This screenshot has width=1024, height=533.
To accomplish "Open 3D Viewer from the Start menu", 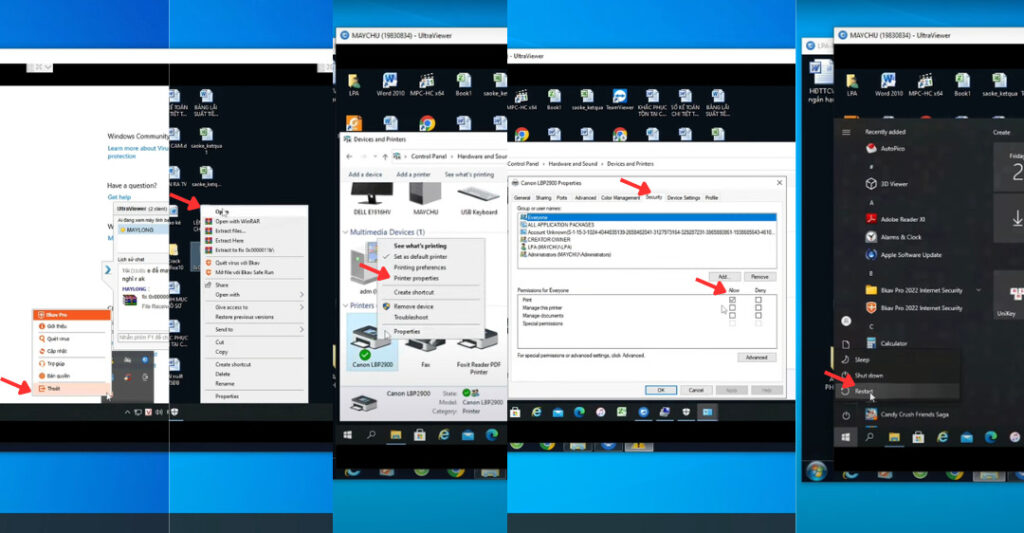I will click(x=886, y=184).
